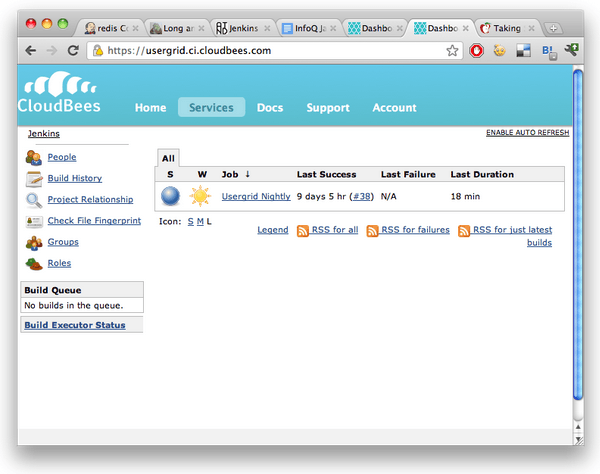The image size is (600, 474).
Task: Open Build Executor Status link
Action: point(75,325)
